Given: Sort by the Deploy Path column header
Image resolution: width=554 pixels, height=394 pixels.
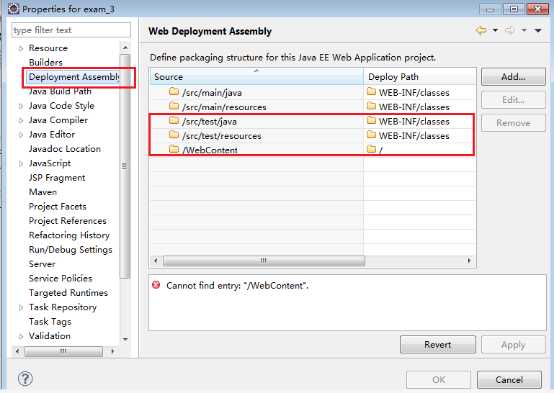Looking at the screenshot, I should coord(419,77).
